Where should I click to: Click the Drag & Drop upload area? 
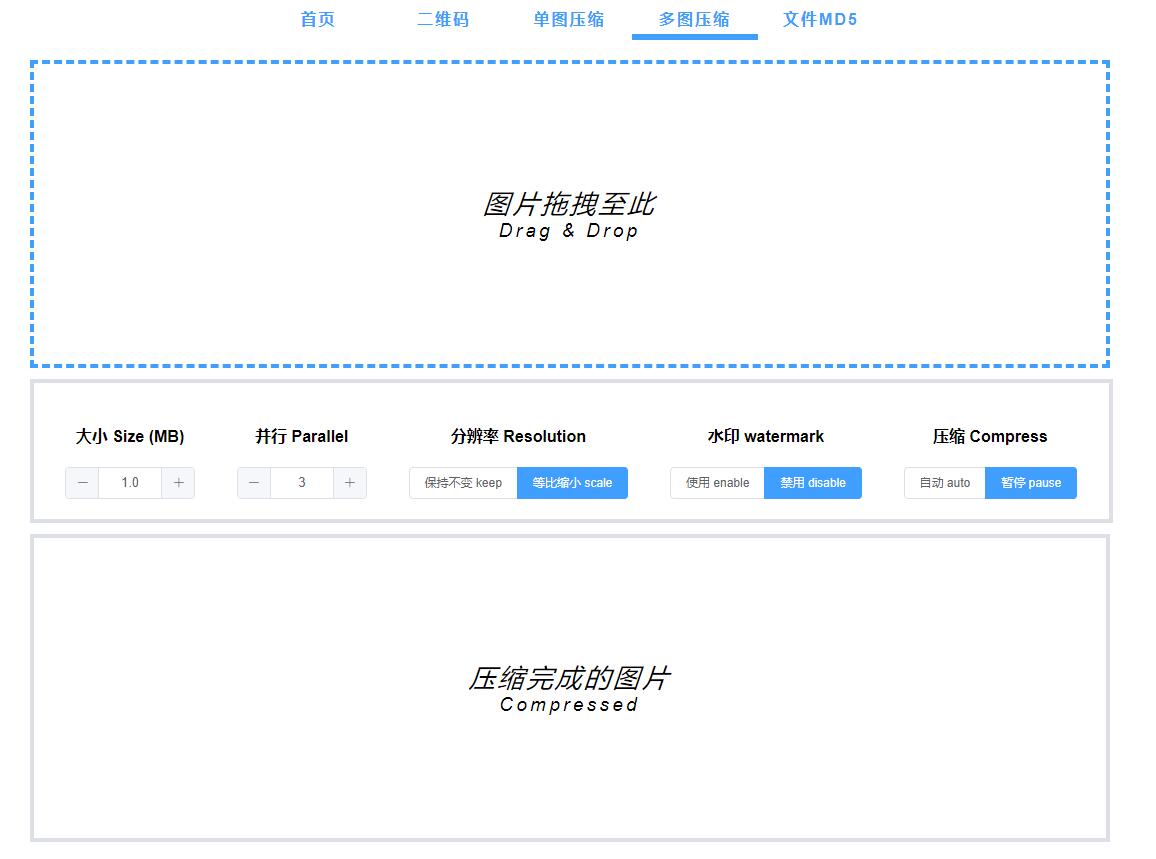click(570, 215)
